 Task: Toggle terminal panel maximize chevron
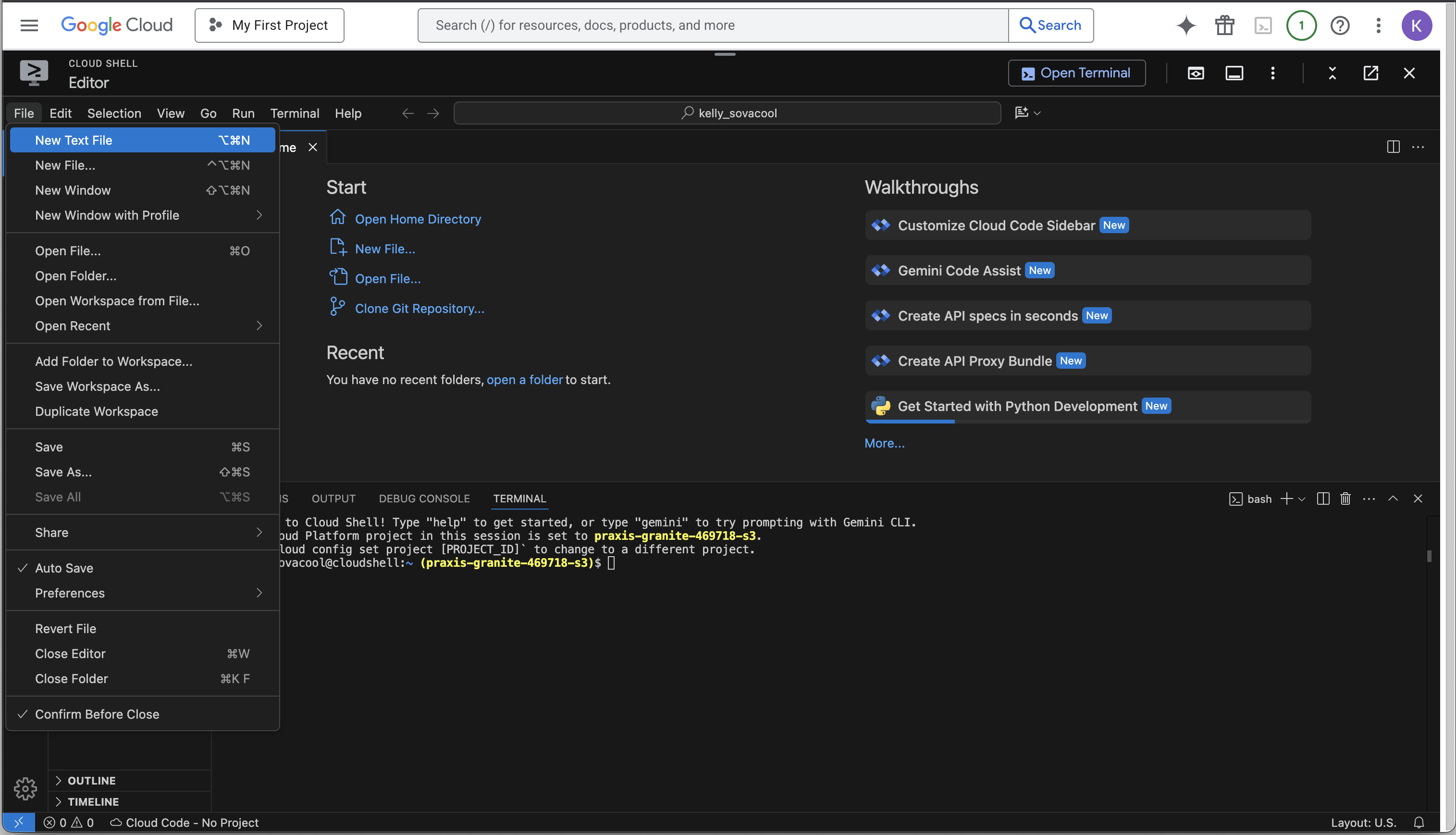1393,499
